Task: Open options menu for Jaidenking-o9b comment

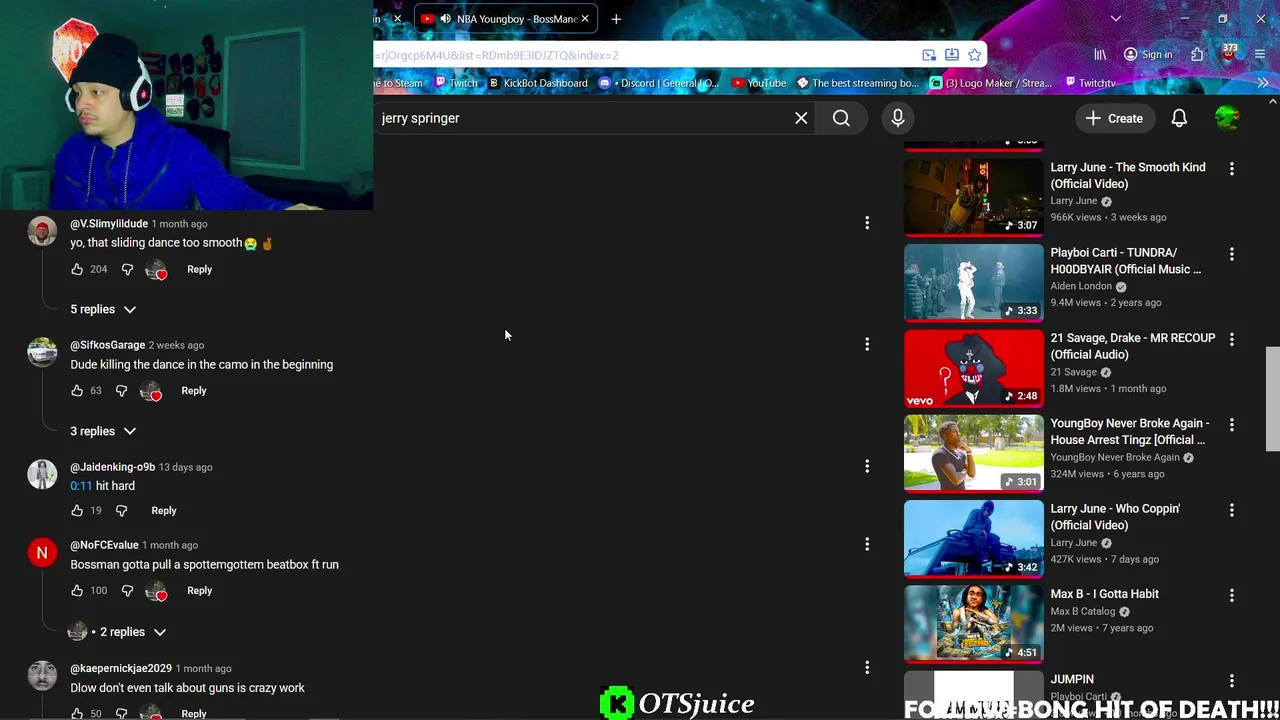Action: click(867, 466)
